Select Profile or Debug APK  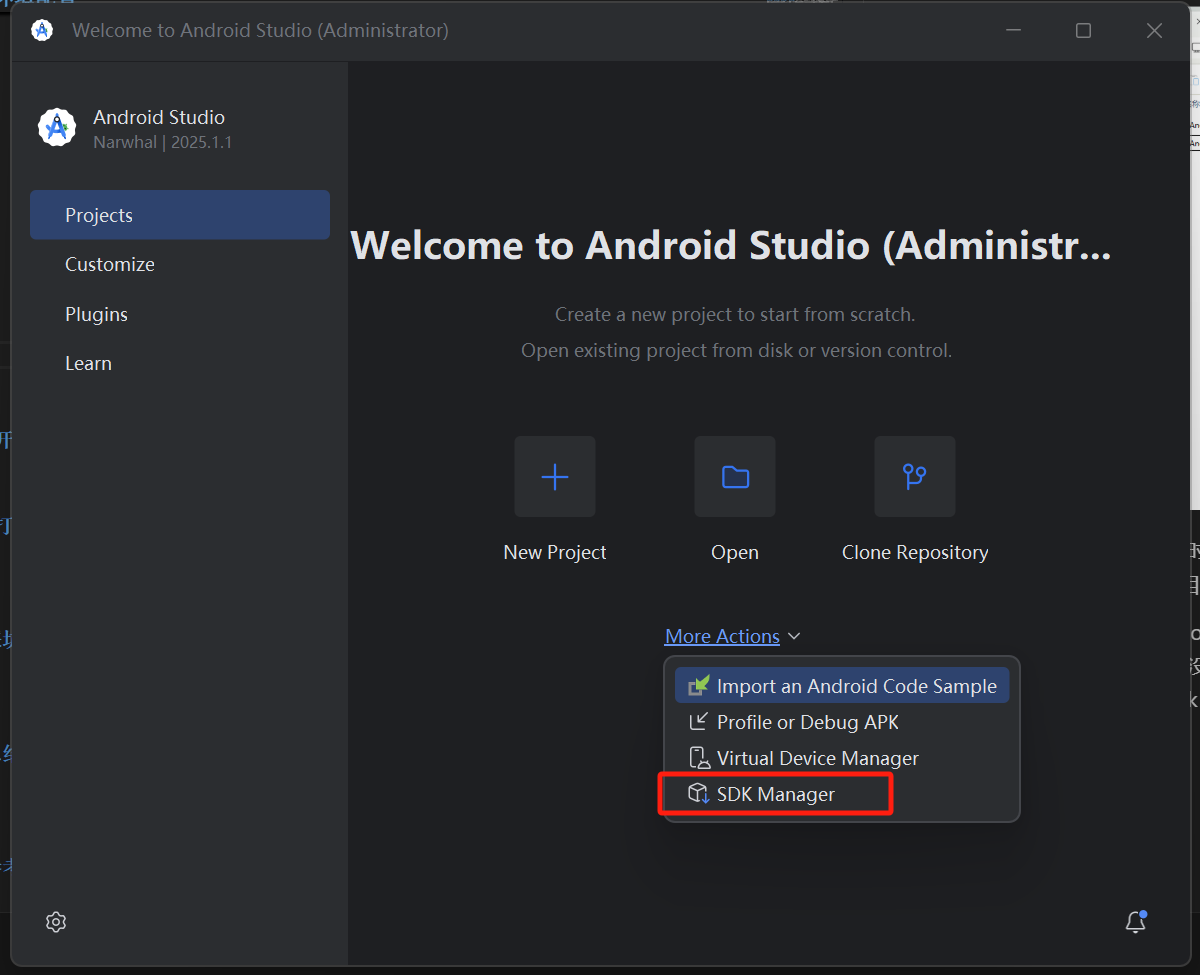pos(842,722)
